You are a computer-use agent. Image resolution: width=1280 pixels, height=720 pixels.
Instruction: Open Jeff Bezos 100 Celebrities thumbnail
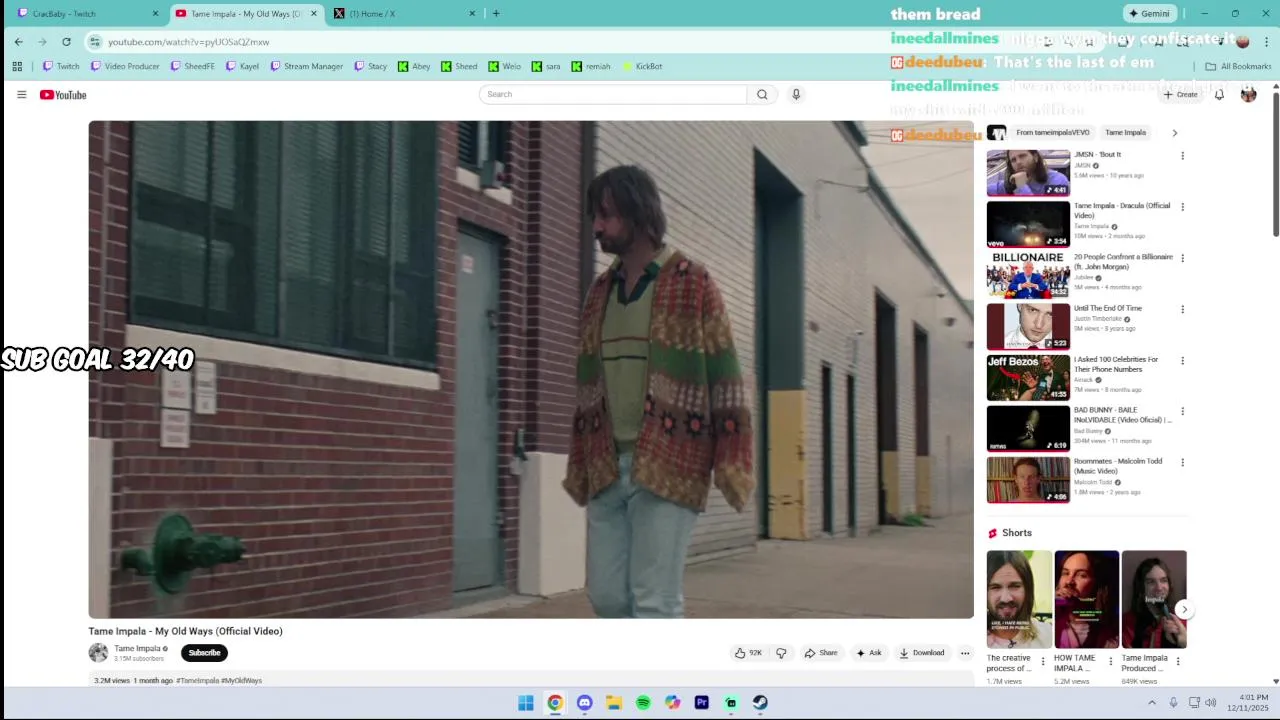pyautogui.click(x=1028, y=378)
